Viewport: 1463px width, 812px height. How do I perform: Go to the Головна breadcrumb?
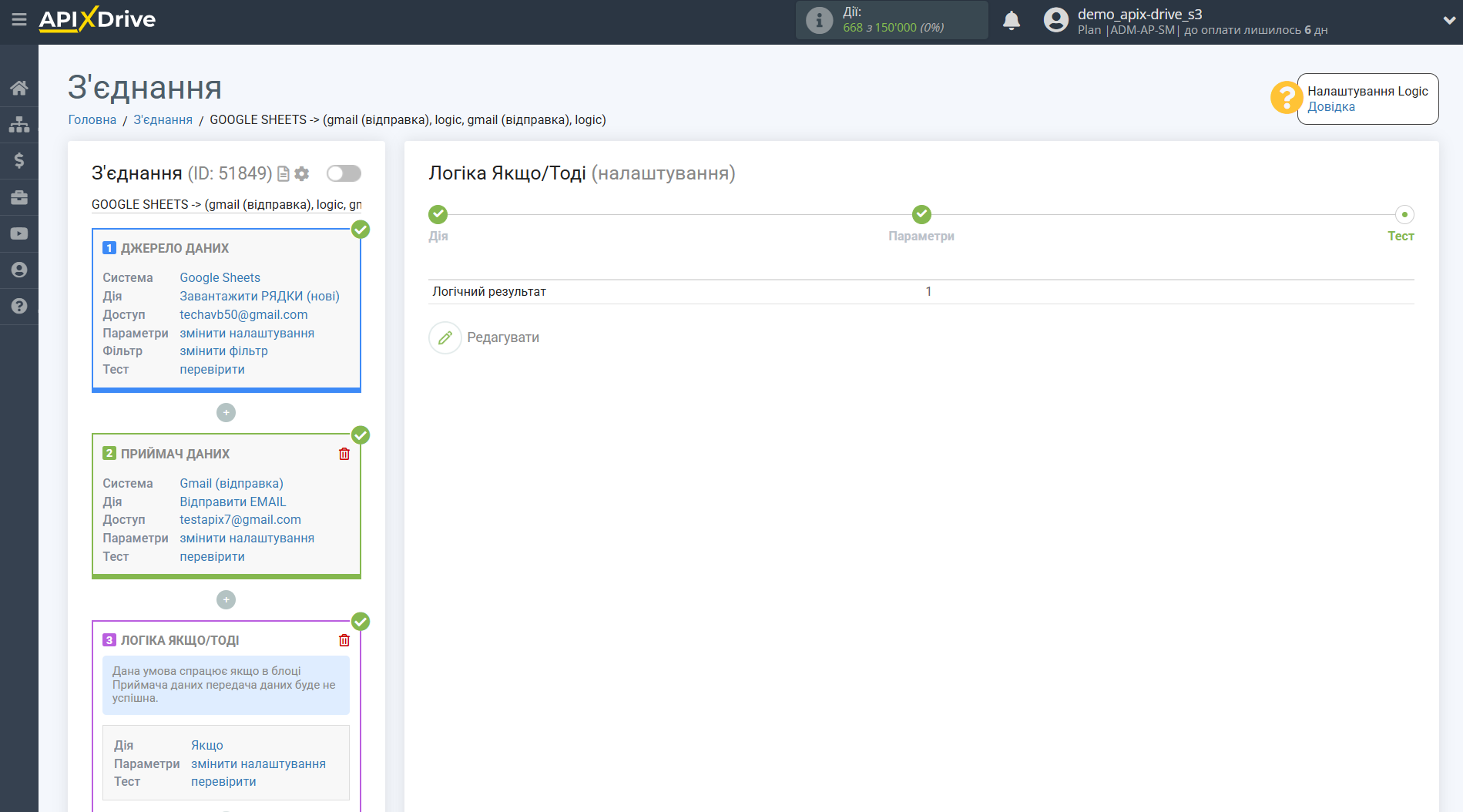[x=92, y=120]
